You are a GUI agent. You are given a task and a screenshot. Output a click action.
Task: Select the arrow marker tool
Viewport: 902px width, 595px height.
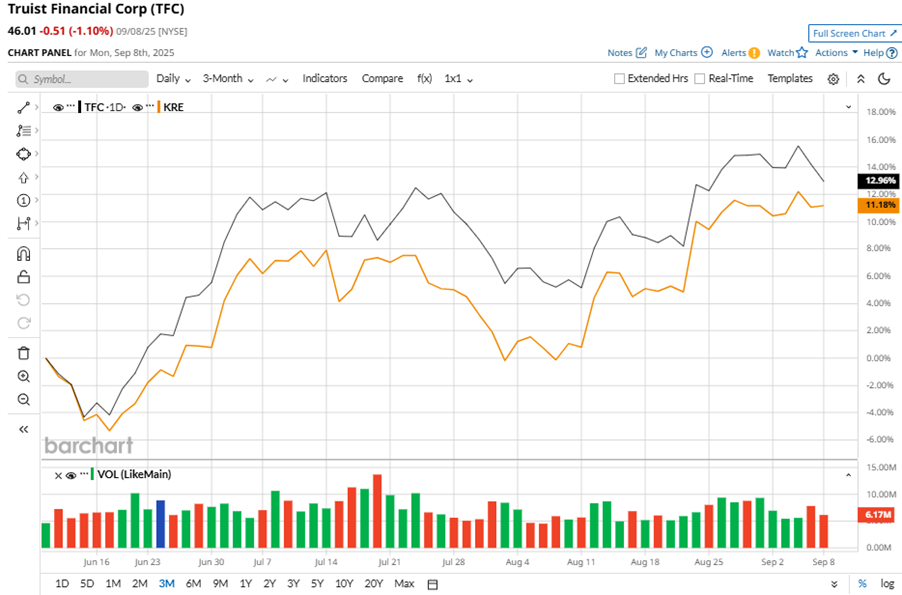tap(23, 178)
